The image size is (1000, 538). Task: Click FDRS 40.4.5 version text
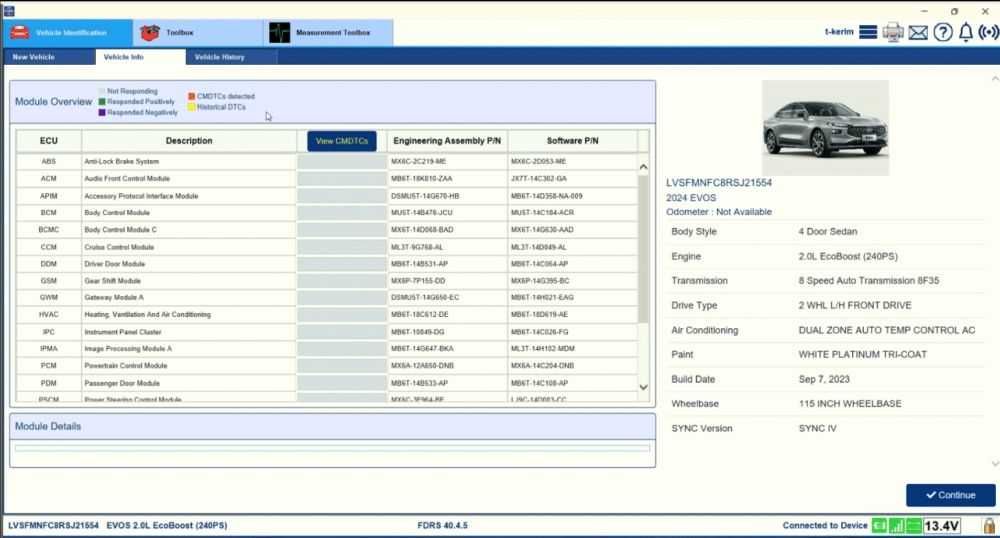(443, 525)
